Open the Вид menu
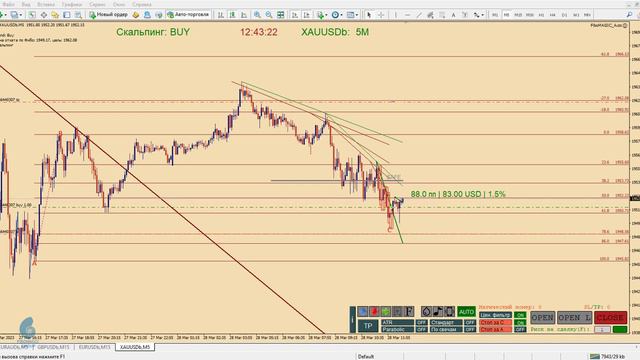Screen dimensions: 640x360 tap(26, 4)
